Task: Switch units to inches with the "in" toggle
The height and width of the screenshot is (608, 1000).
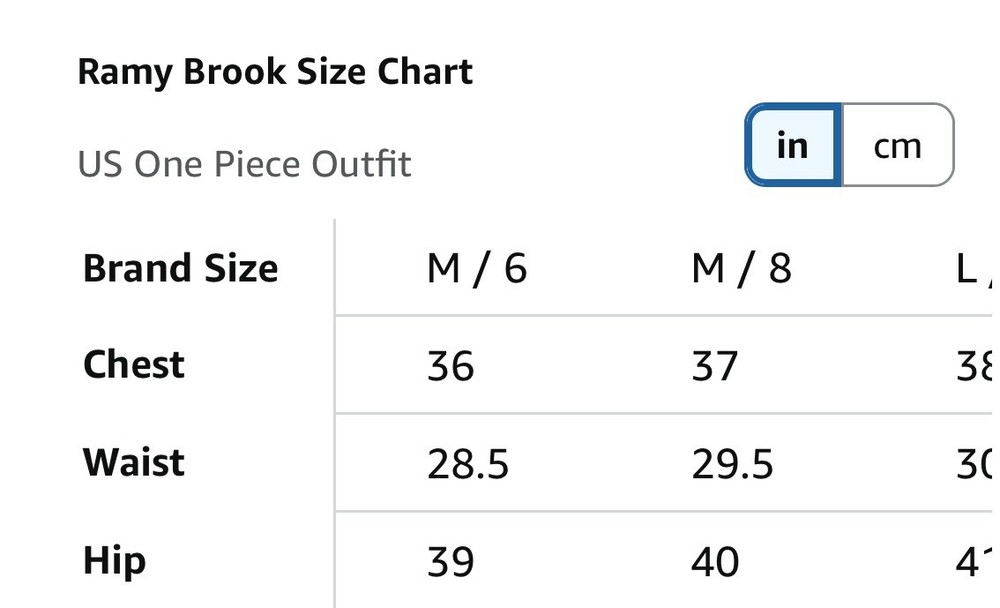Action: (792, 146)
